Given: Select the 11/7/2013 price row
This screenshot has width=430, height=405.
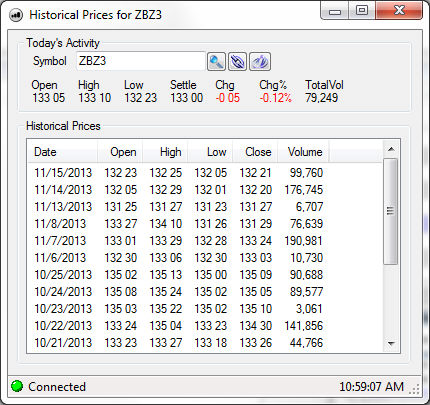Looking at the screenshot, I should click(x=179, y=241).
